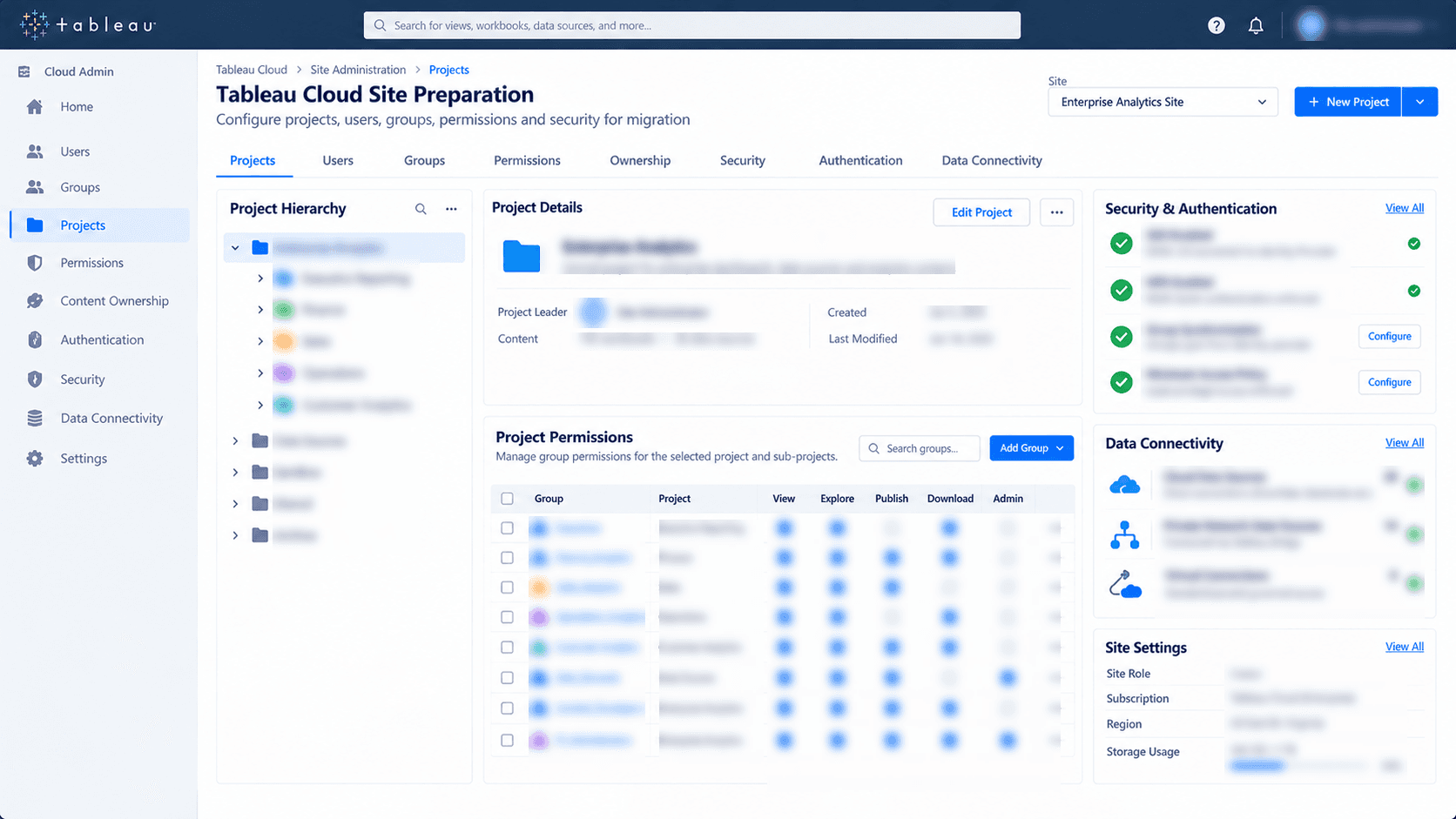
Task: Click the main search bar
Action: click(692, 25)
